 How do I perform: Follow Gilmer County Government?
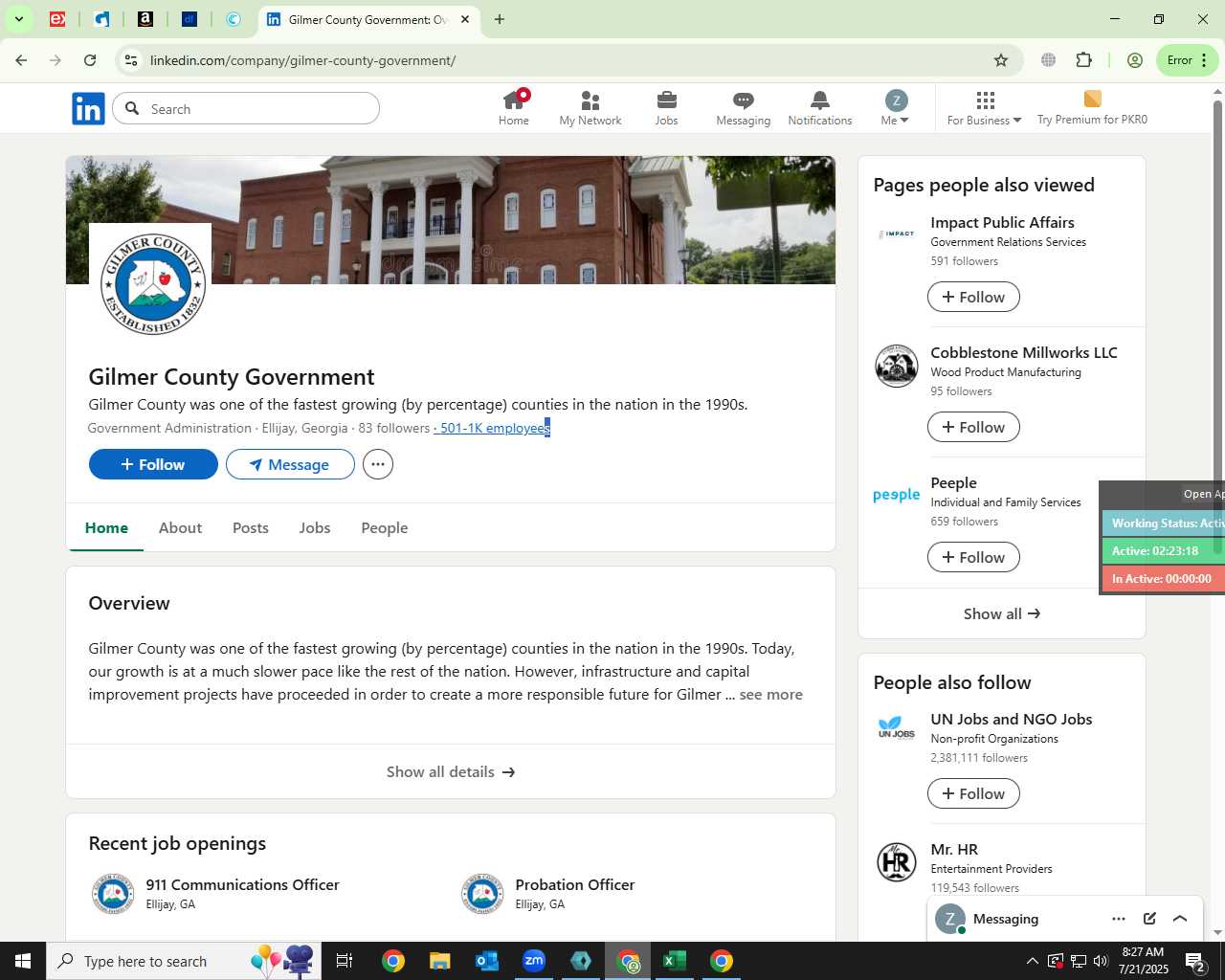[153, 464]
